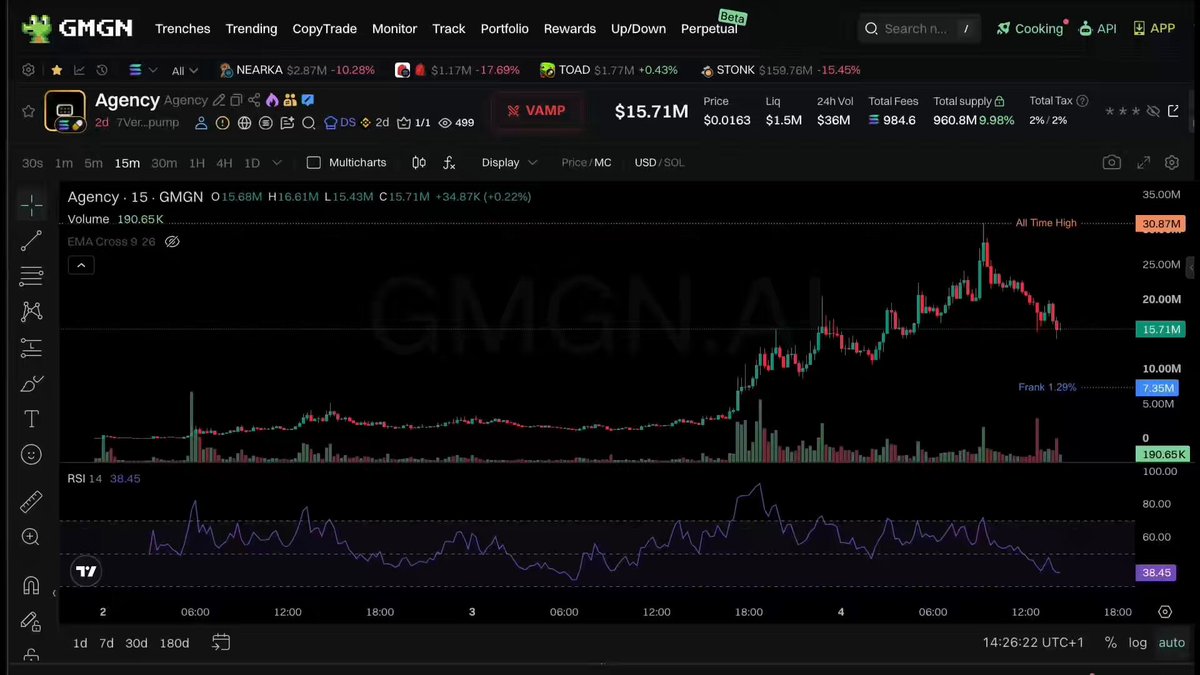Expand more timeframes after 1D
The width and height of the screenshot is (1200, 675).
pos(277,162)
